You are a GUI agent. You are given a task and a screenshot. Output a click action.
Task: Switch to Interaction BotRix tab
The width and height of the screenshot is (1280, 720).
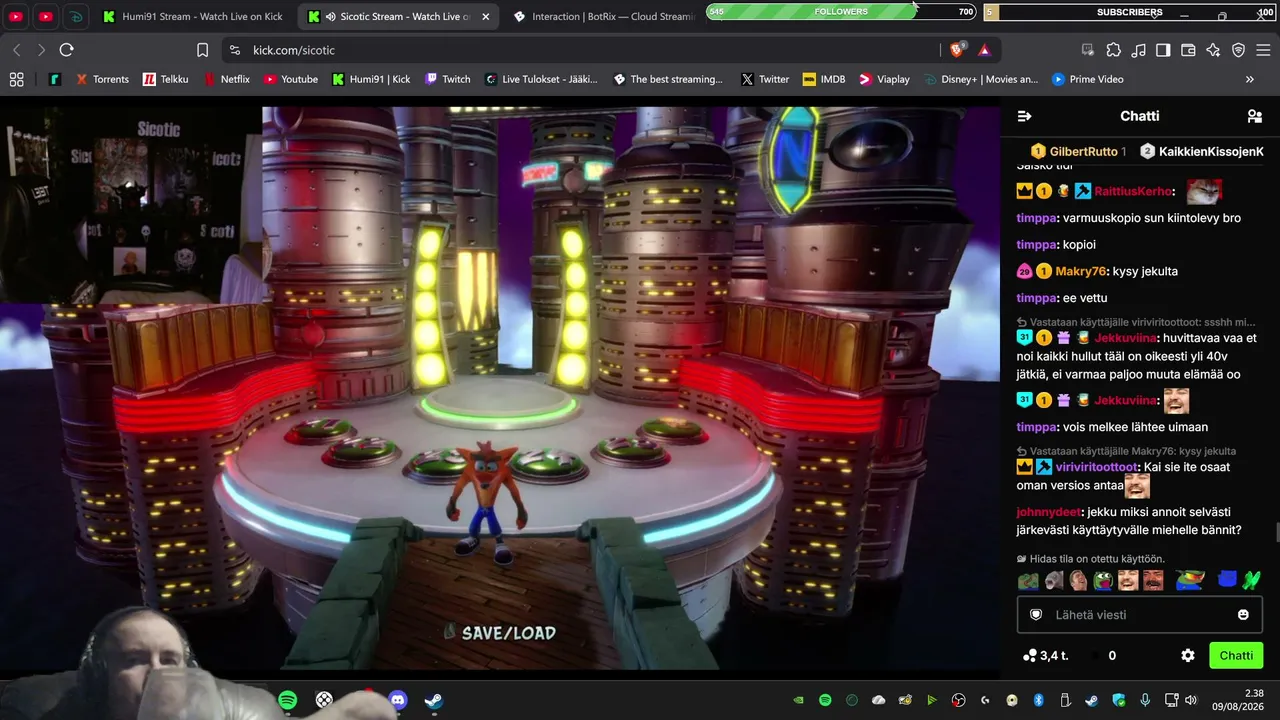point(604,17)
